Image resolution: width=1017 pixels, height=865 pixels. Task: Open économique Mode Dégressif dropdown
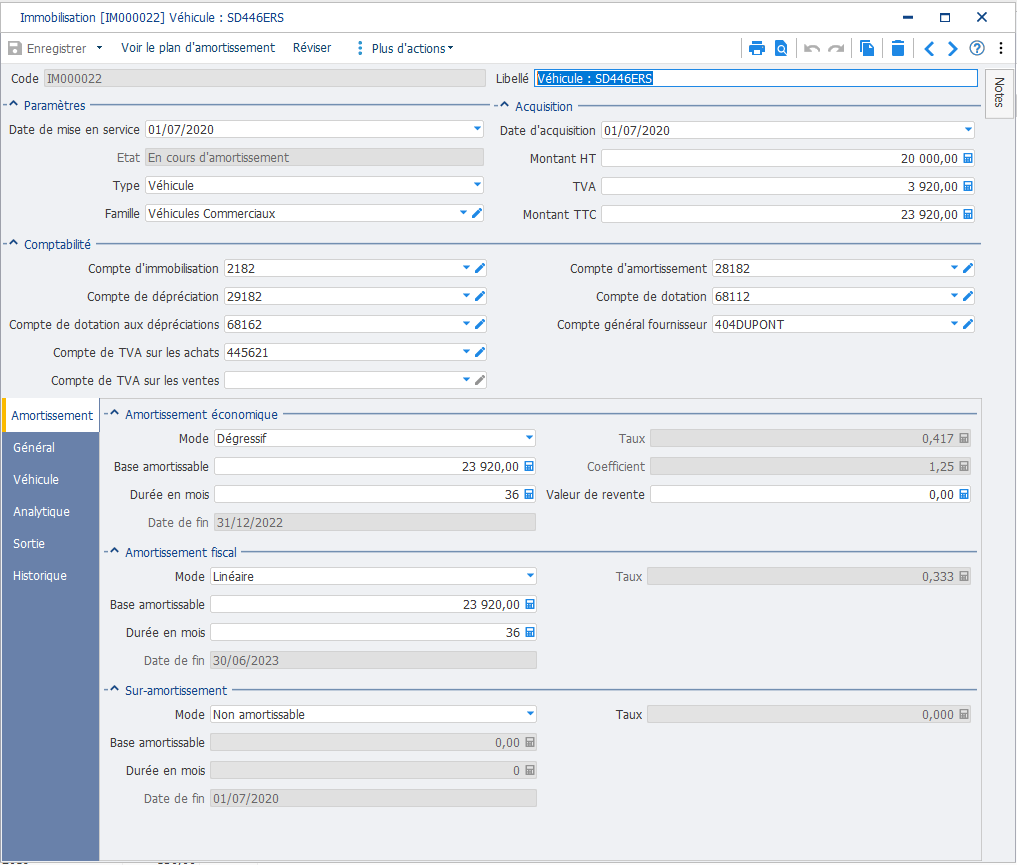pos(529,438)
